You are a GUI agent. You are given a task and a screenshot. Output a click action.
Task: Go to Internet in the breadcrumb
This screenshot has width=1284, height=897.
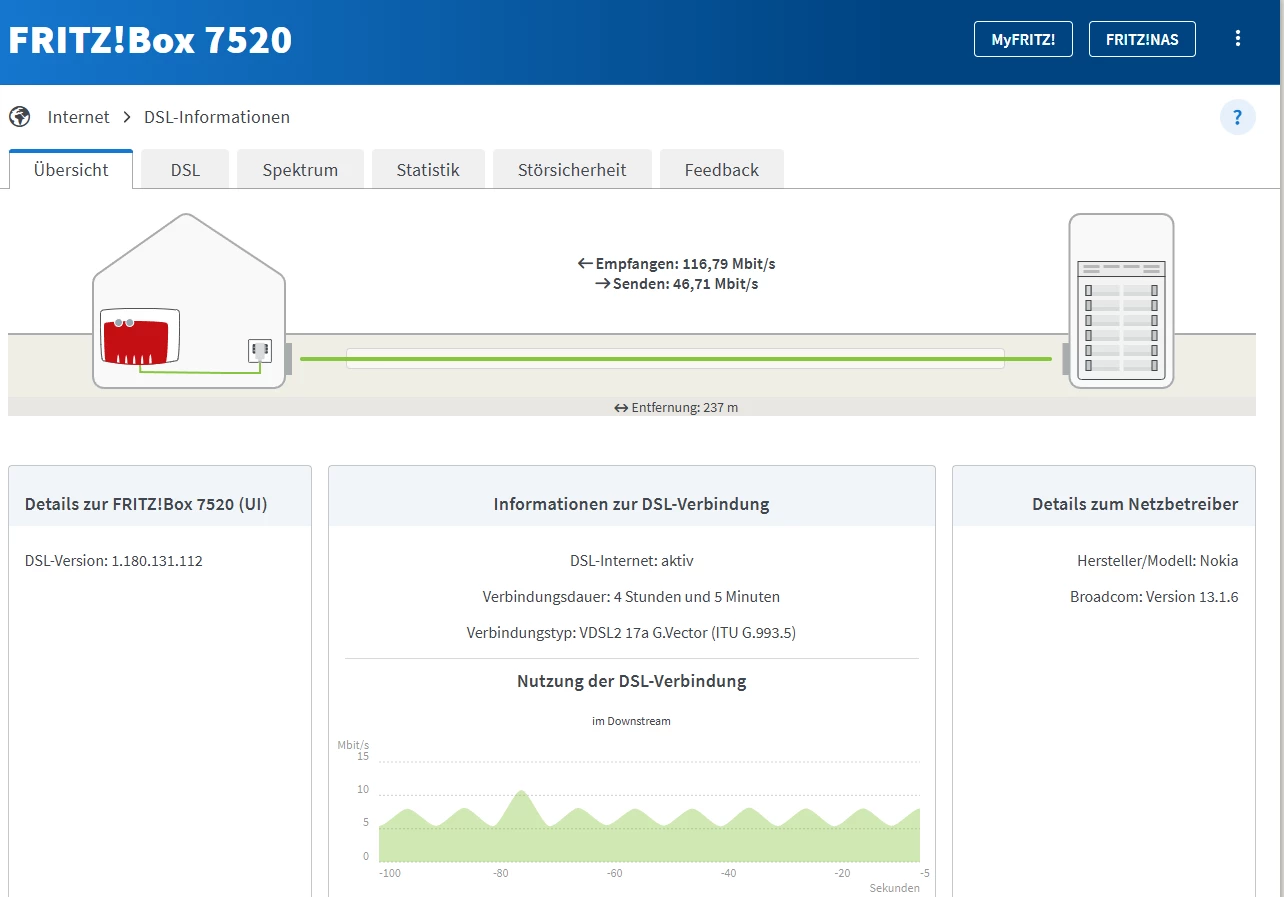pos(79,117)
